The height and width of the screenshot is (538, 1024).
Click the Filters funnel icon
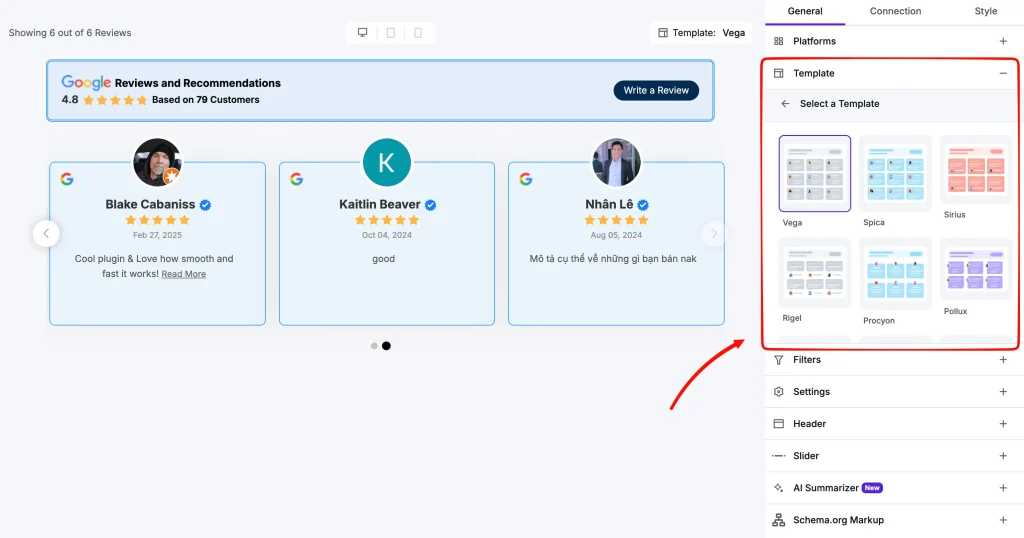click(x=778, y=360)
